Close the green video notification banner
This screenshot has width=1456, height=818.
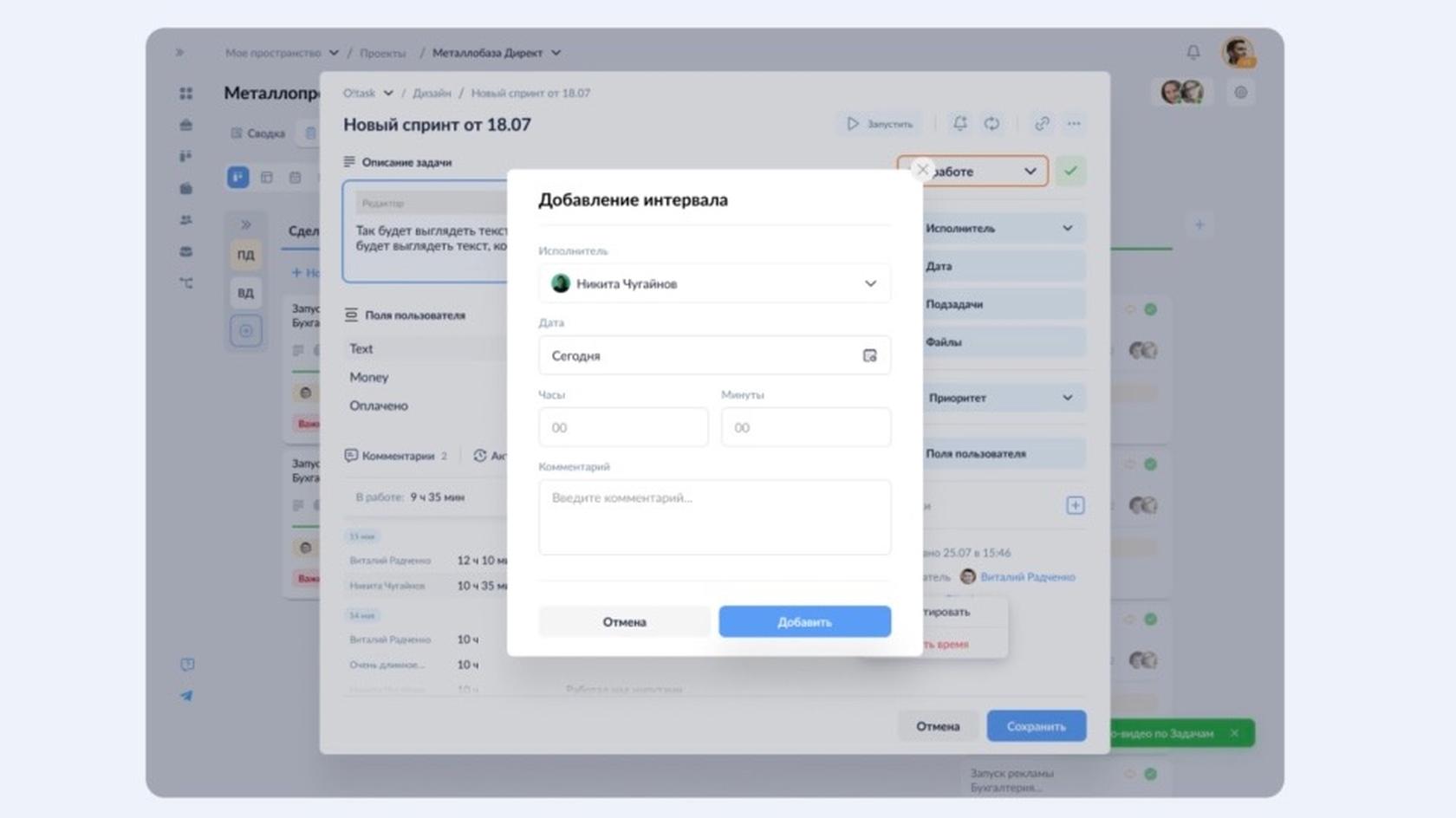point(1235,733)
